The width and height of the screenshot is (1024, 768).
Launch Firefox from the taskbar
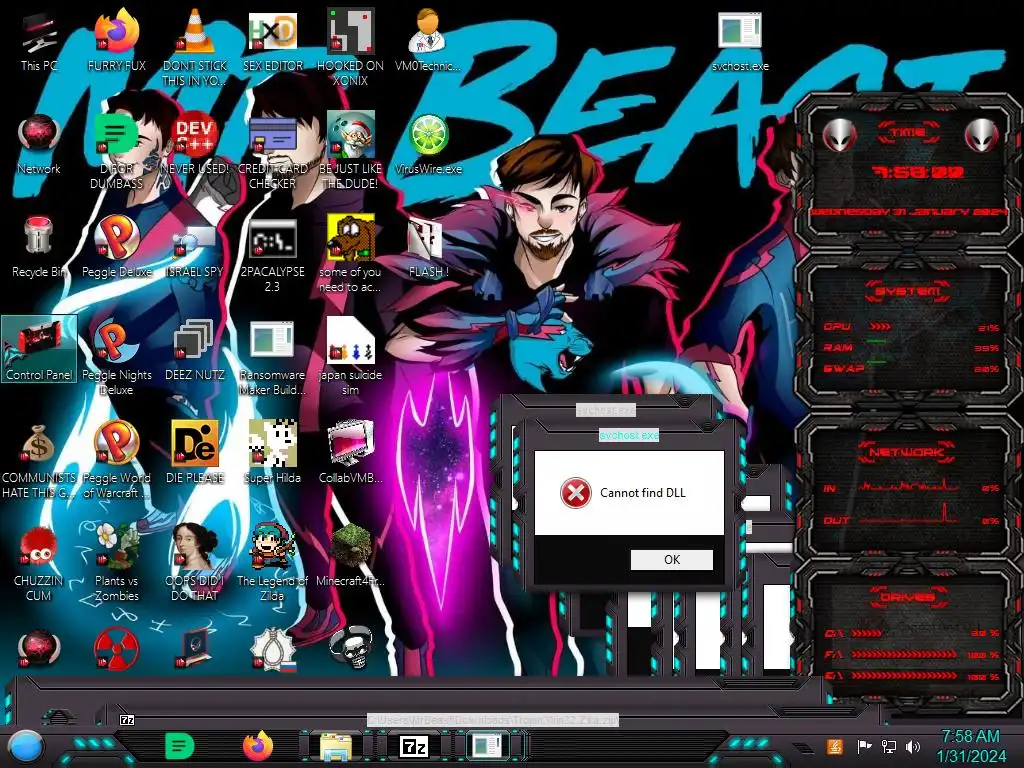pos(259,746)
